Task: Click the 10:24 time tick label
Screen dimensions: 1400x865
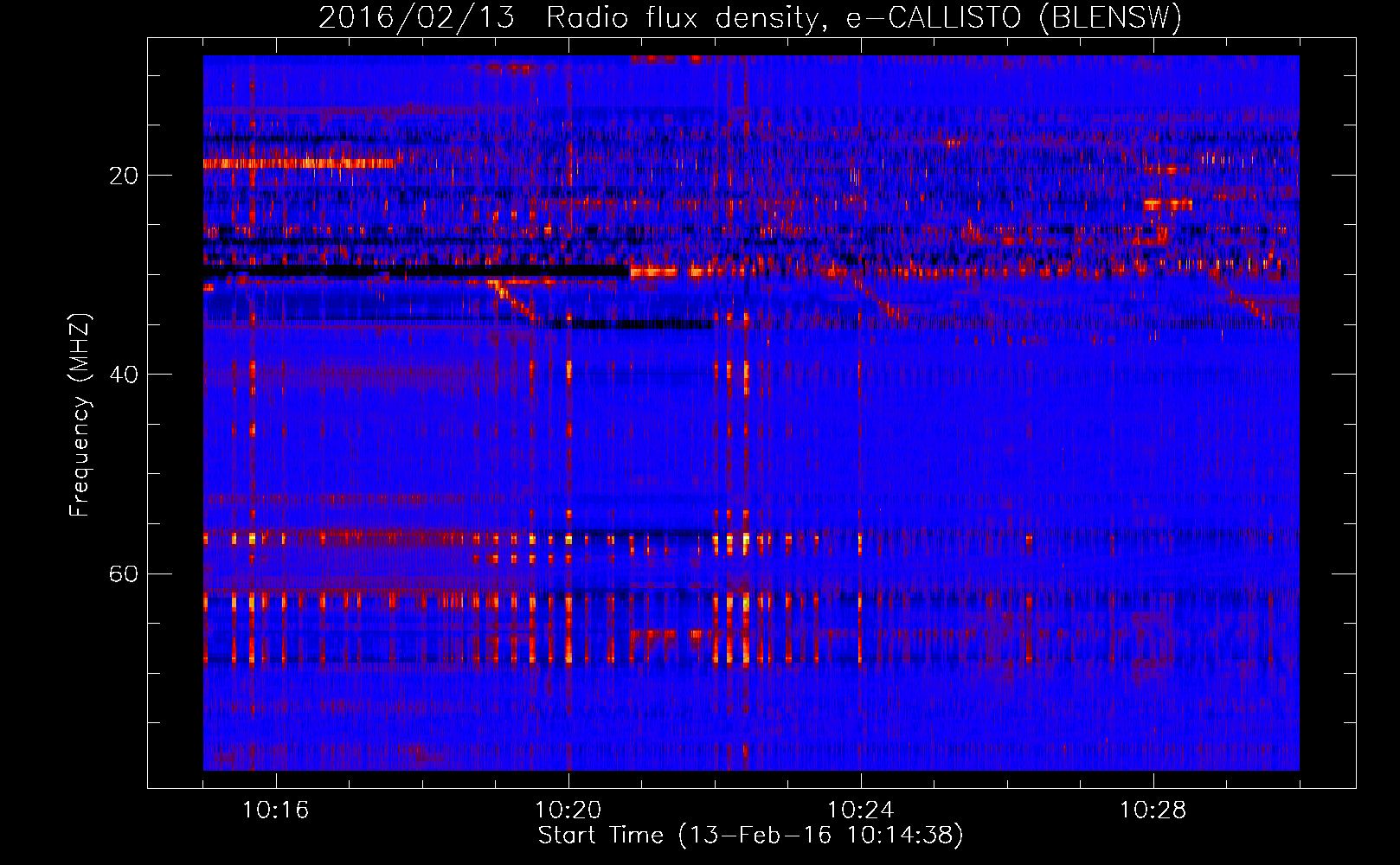Action: [860, 811]
